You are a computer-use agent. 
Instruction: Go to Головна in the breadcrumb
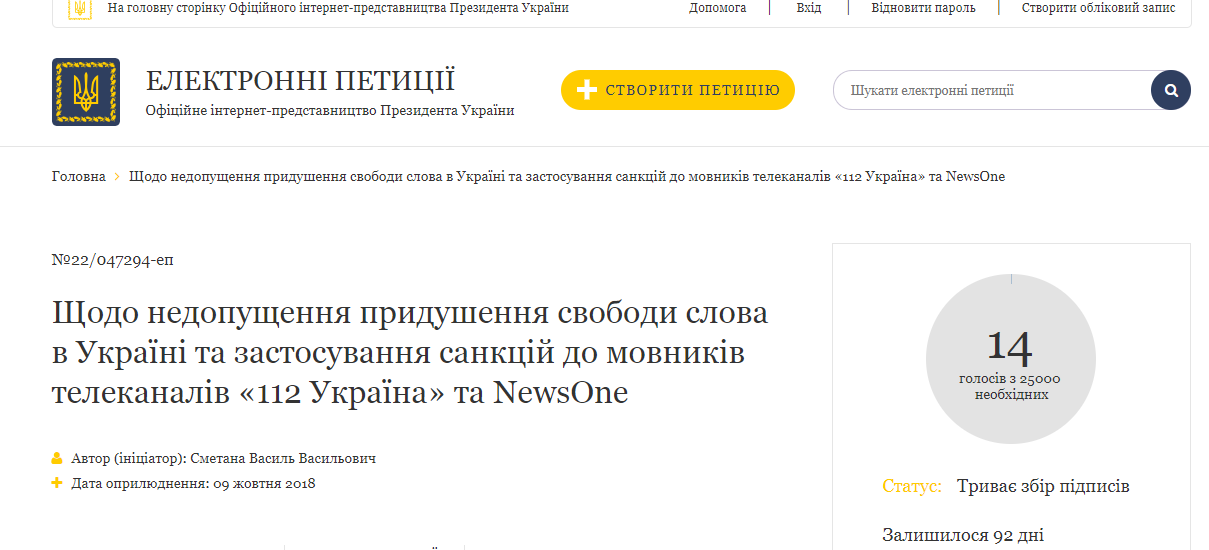pyautogui.click(x=78, y=176)
